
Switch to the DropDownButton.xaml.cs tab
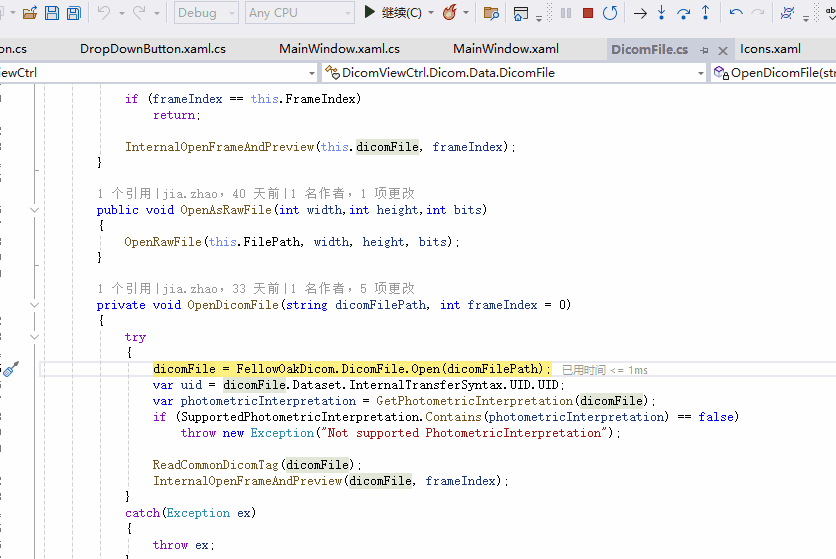(153, 49)
